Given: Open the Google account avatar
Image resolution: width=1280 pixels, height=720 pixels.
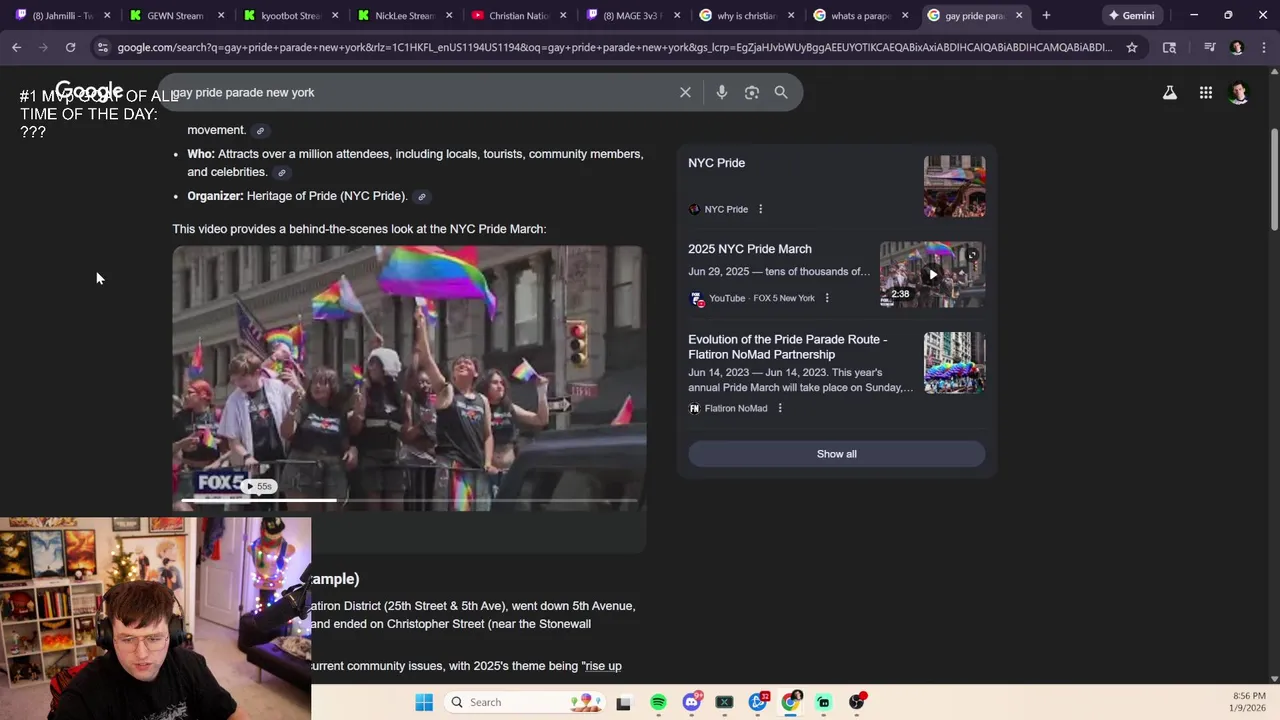Looking at the screenshot, I should tap(1239, 93).
